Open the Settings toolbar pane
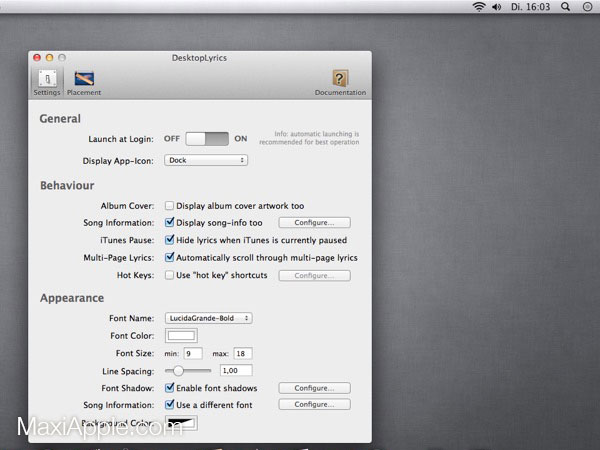Screen dimensions: 600x450 tap(47, 82)
